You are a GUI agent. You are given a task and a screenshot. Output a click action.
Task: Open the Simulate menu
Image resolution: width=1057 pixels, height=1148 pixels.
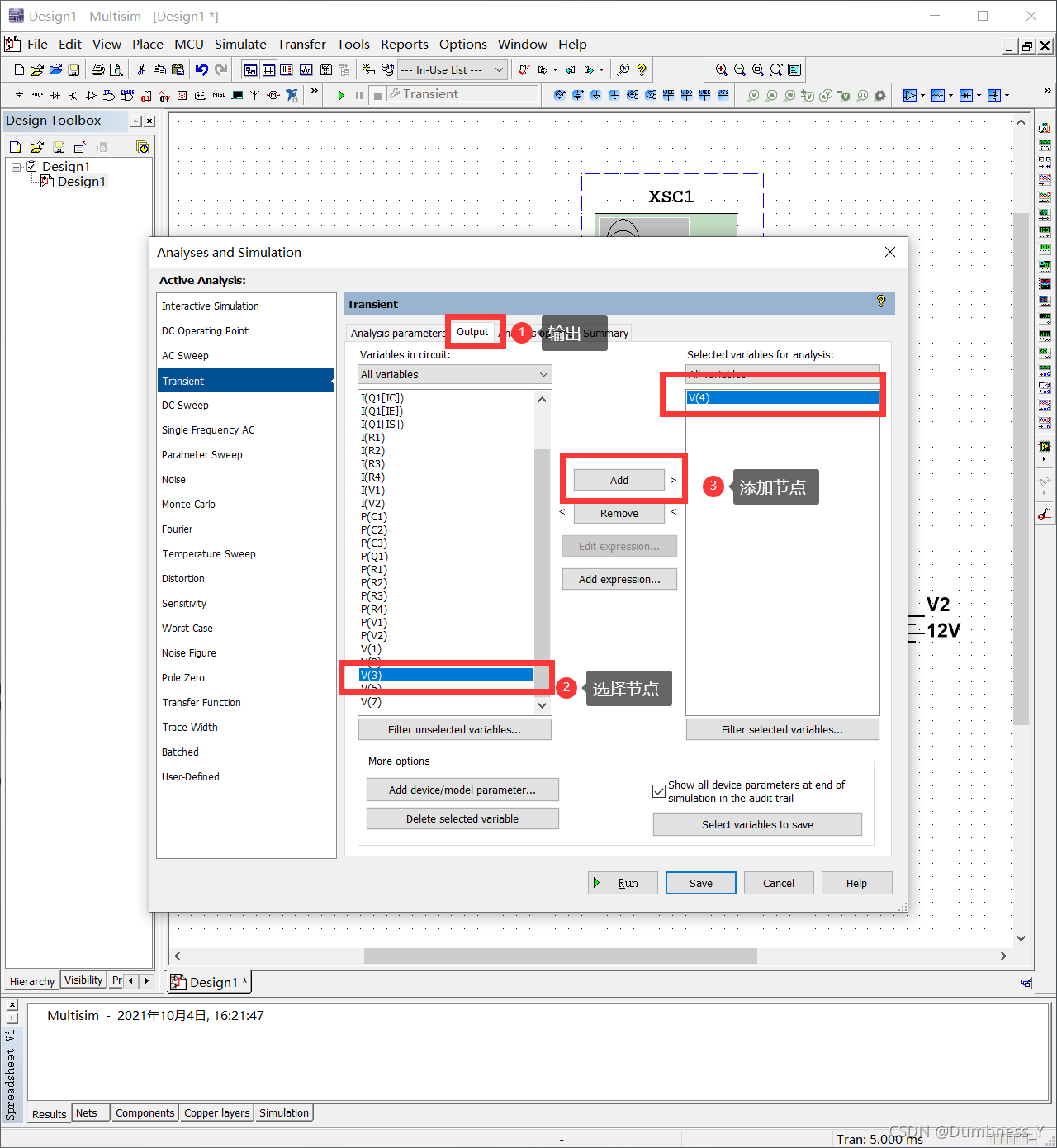[240, 45]
